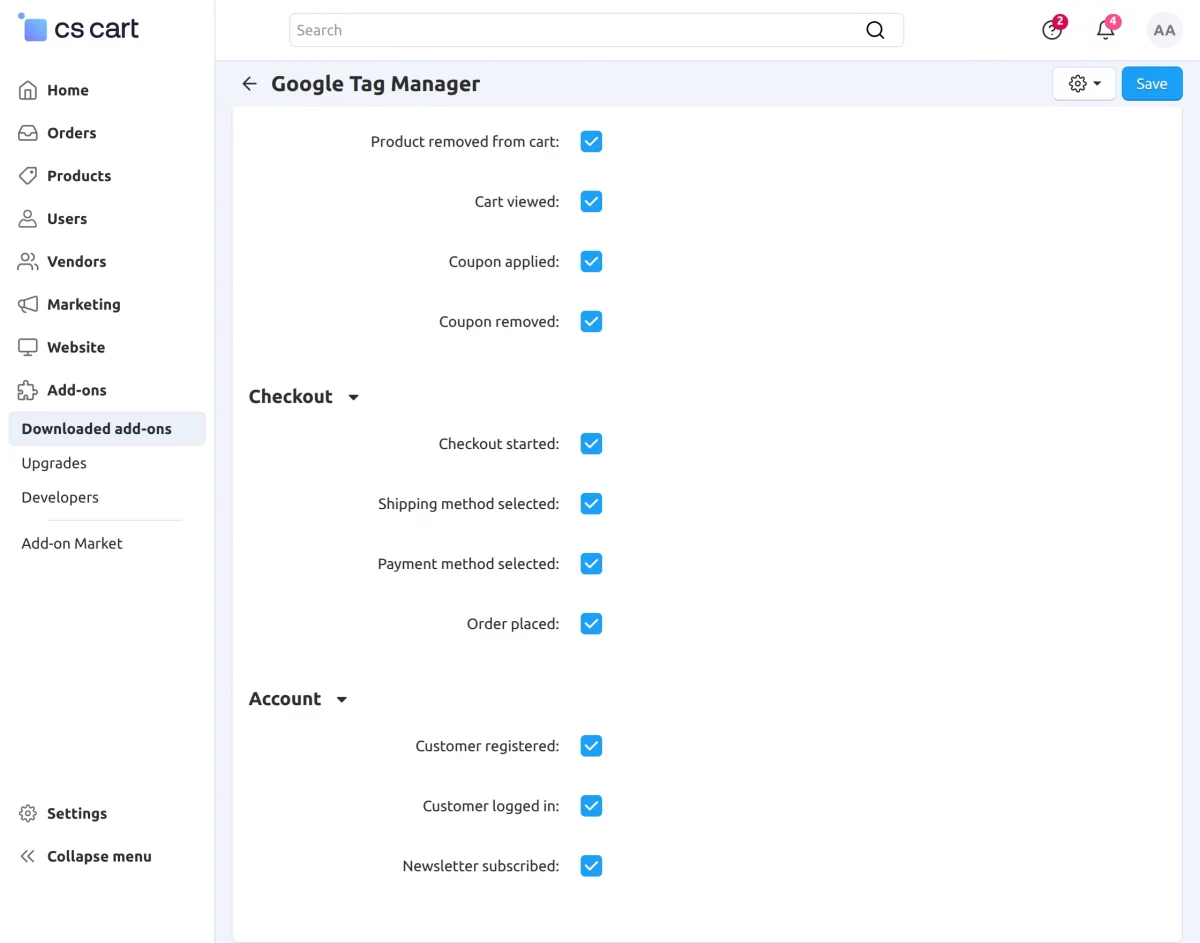Toggle Payment method selected checkbox
The height and width of the screenshot is (943, 1200).
click(x=591, y=564)
